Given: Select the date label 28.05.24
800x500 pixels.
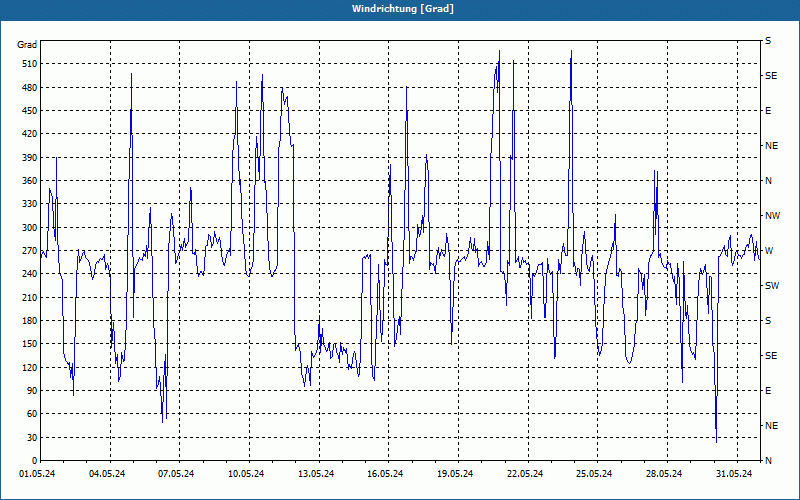Looking at the screenshot, I should point(664,474).
